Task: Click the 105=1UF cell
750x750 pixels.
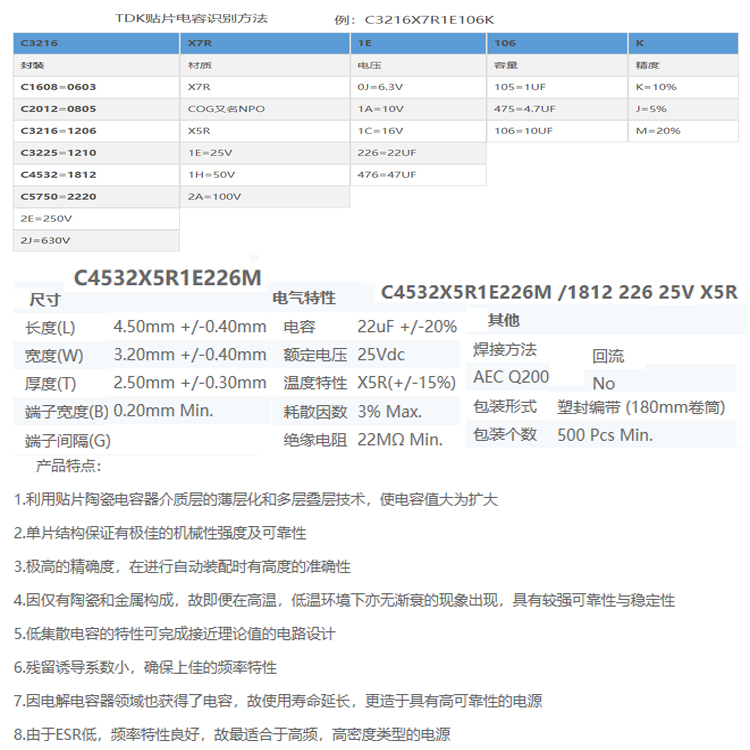Action: pyautogui.click(x=557, y=87)
